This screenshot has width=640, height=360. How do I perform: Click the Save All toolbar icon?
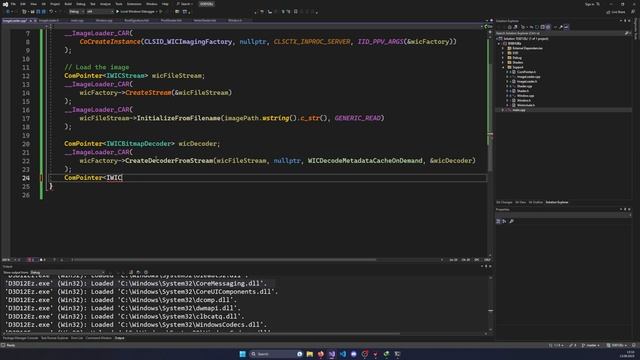[x=44, y=12]
